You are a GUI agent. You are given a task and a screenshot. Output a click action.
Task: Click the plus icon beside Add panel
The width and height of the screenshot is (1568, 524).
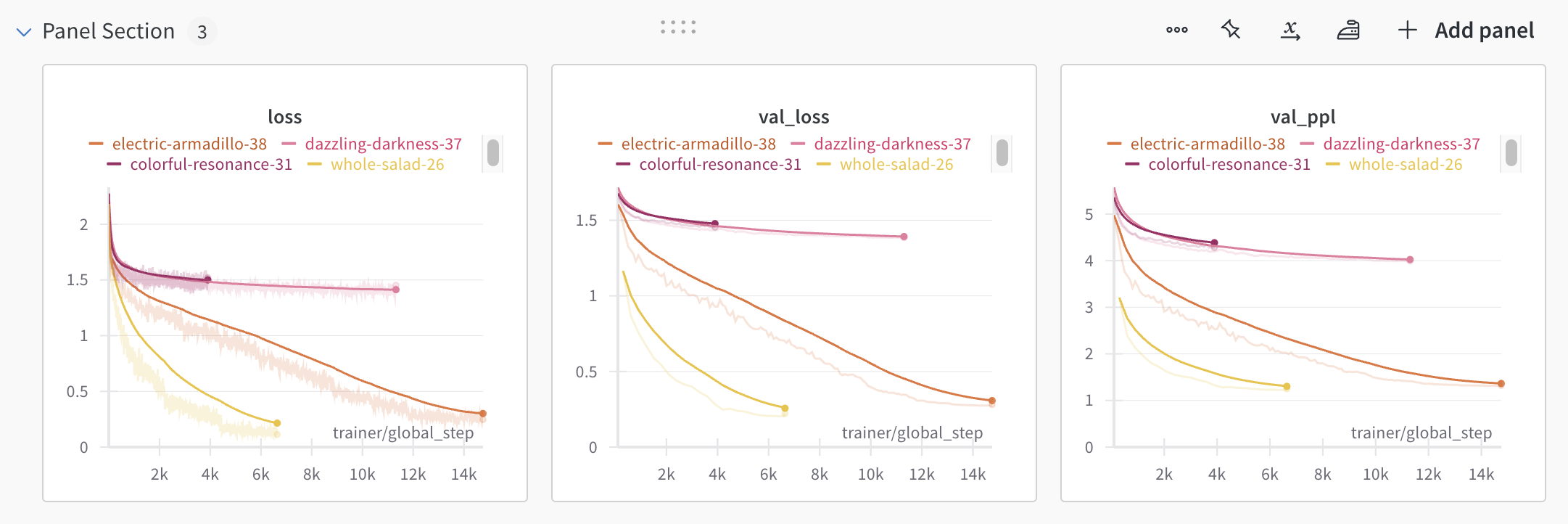click(1407, 30)
